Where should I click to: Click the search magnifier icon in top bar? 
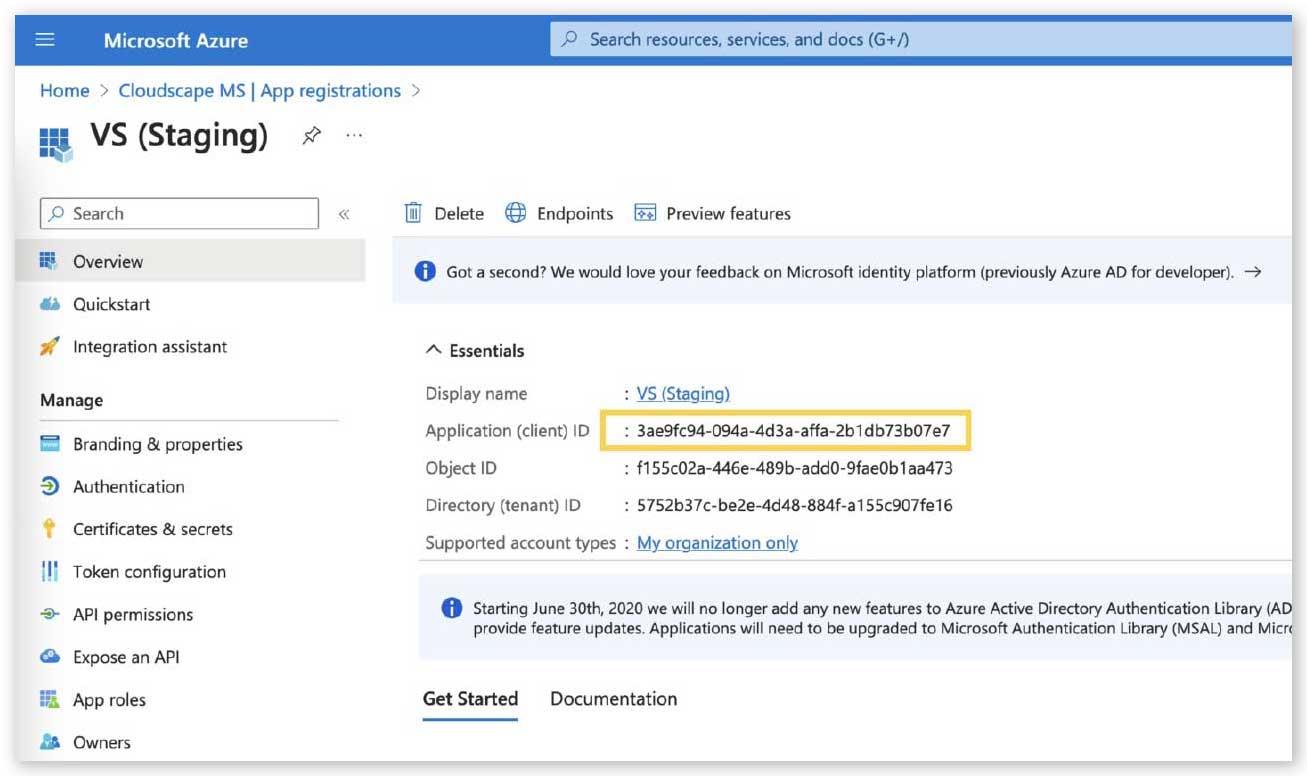coord(569,40)
